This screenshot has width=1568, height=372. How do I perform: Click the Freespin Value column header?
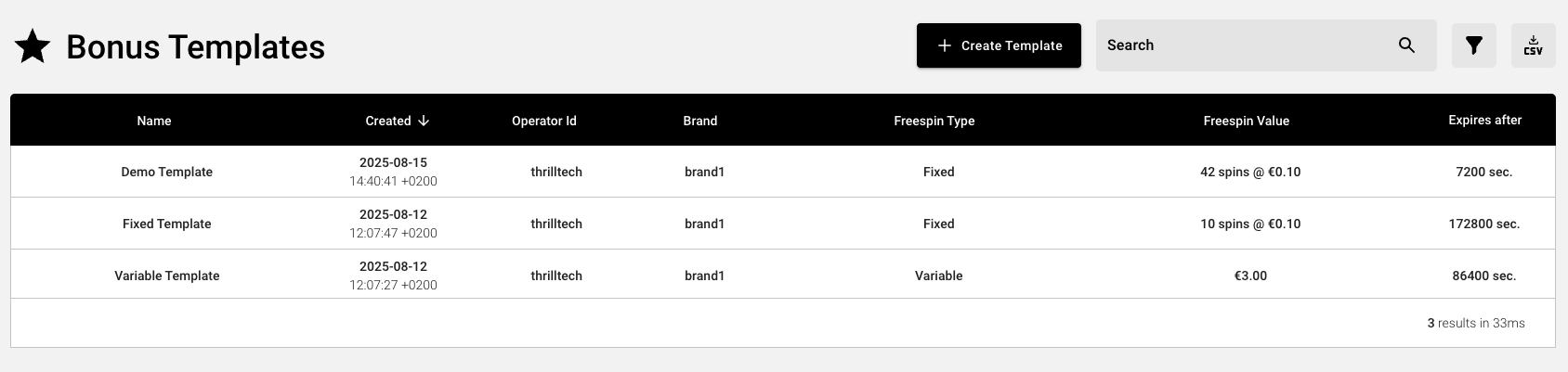pos(1246,121)
